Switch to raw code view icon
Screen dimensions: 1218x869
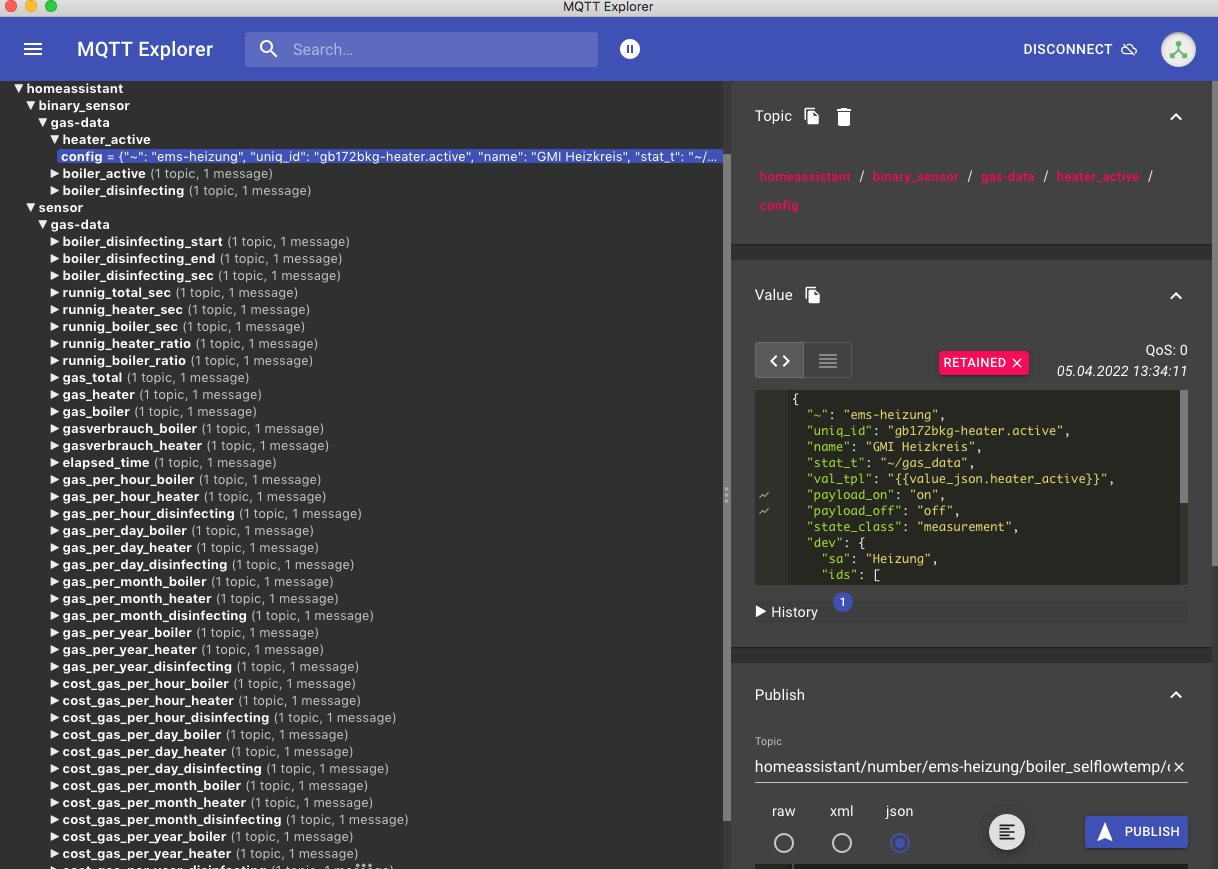780,361
